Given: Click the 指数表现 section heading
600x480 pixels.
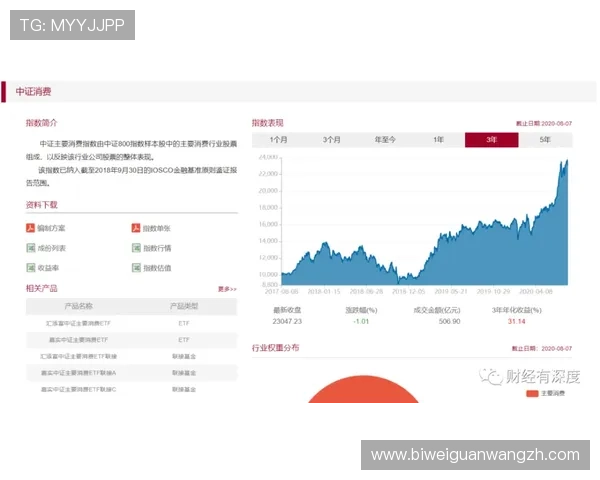Looking at the screenshot, I should [x=267, y=123].
